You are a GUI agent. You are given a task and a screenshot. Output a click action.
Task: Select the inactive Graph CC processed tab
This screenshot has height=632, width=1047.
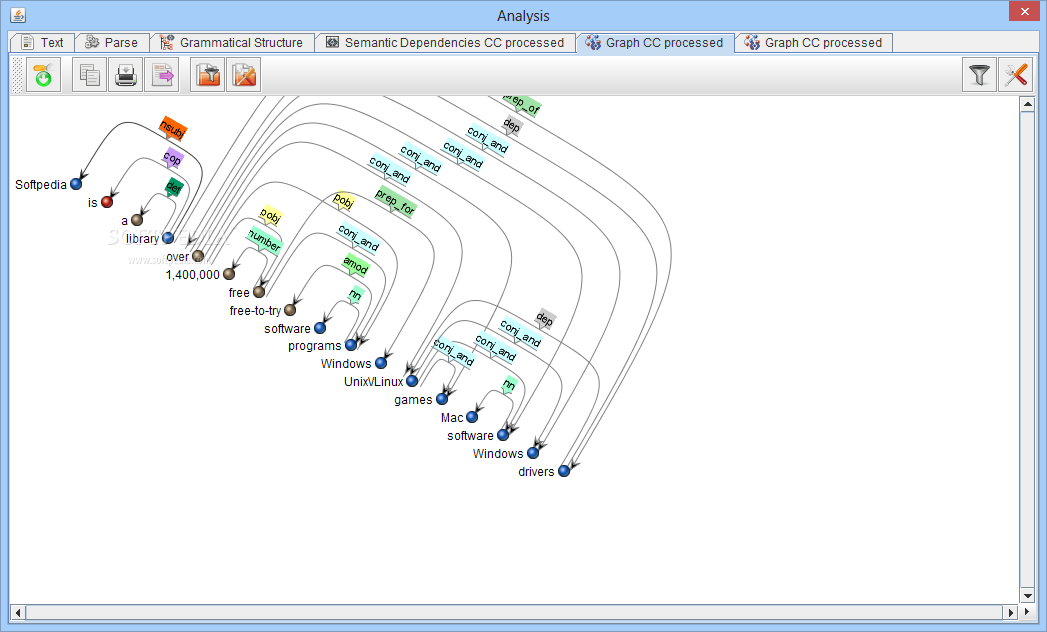[x=813, y=43]
